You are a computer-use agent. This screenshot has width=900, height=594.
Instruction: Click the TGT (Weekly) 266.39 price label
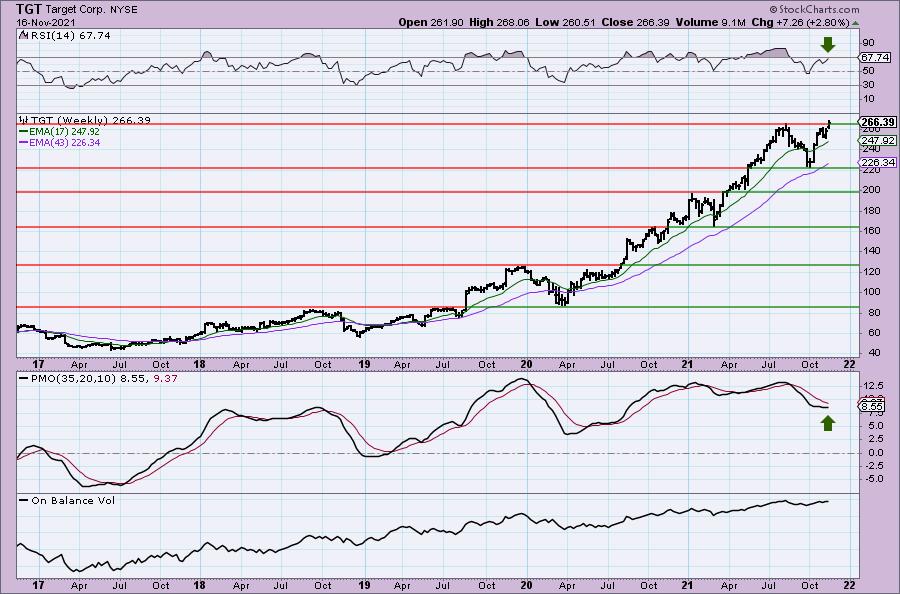point(91,120)
